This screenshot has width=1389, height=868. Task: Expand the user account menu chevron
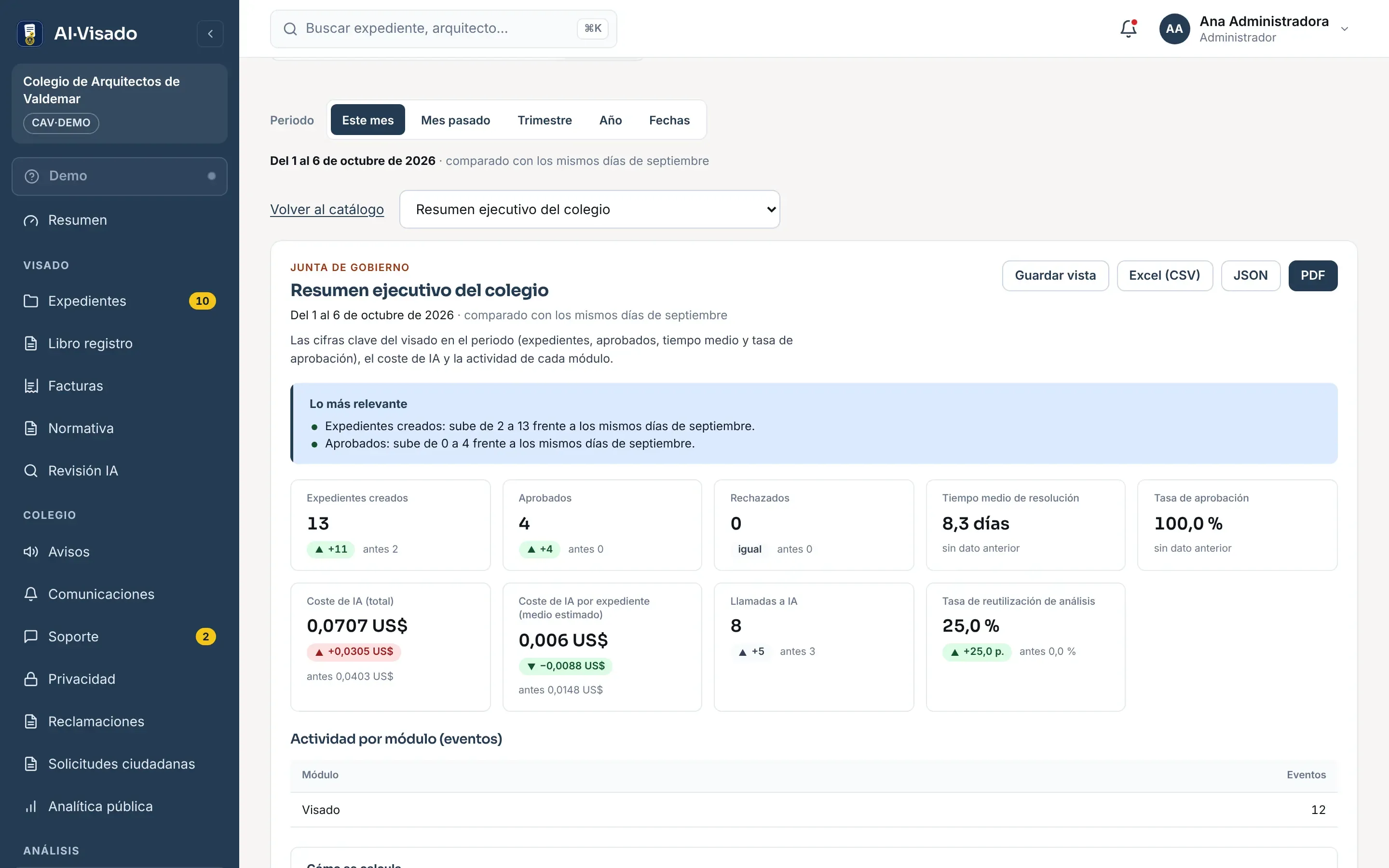[x=1344, y=29]
